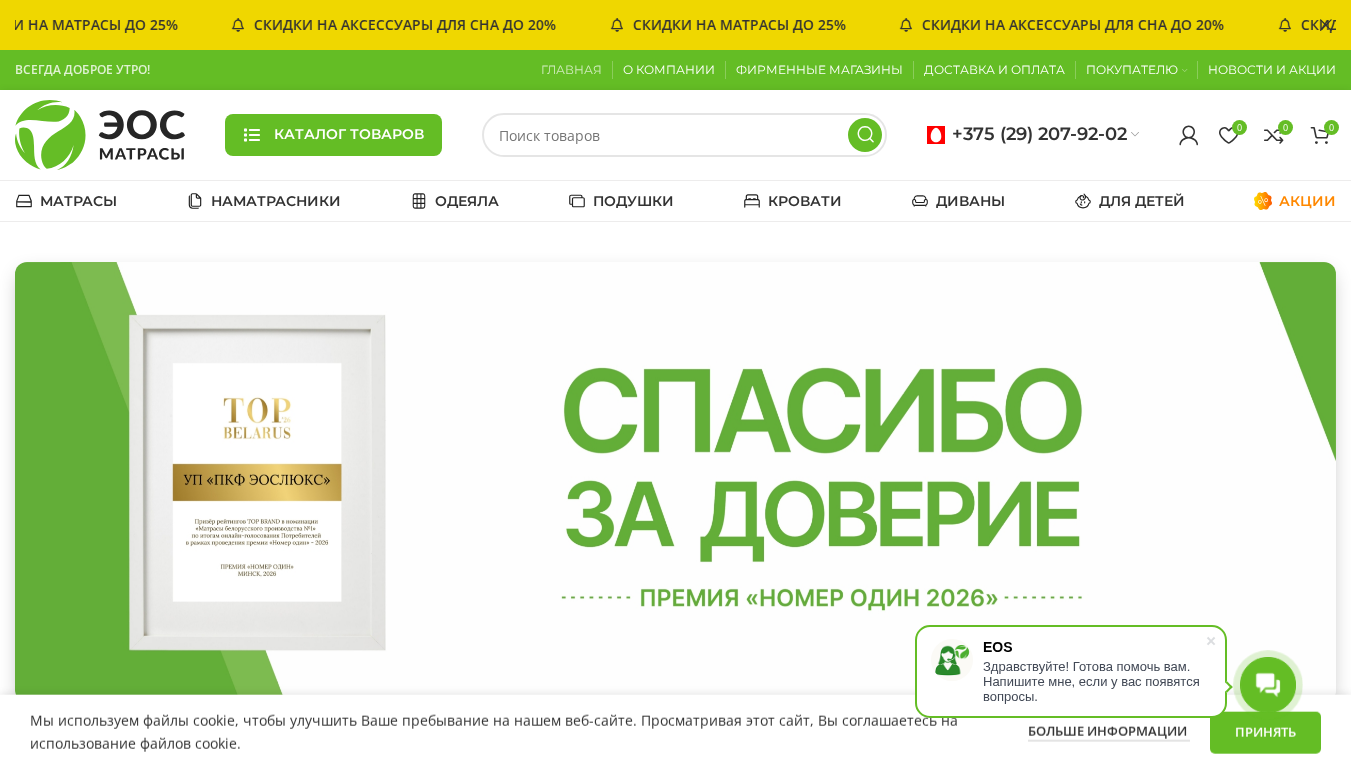Close the EOS chat greeting popup
This screenshot has width=1366, height=768.
click(x=1211, y=641)
